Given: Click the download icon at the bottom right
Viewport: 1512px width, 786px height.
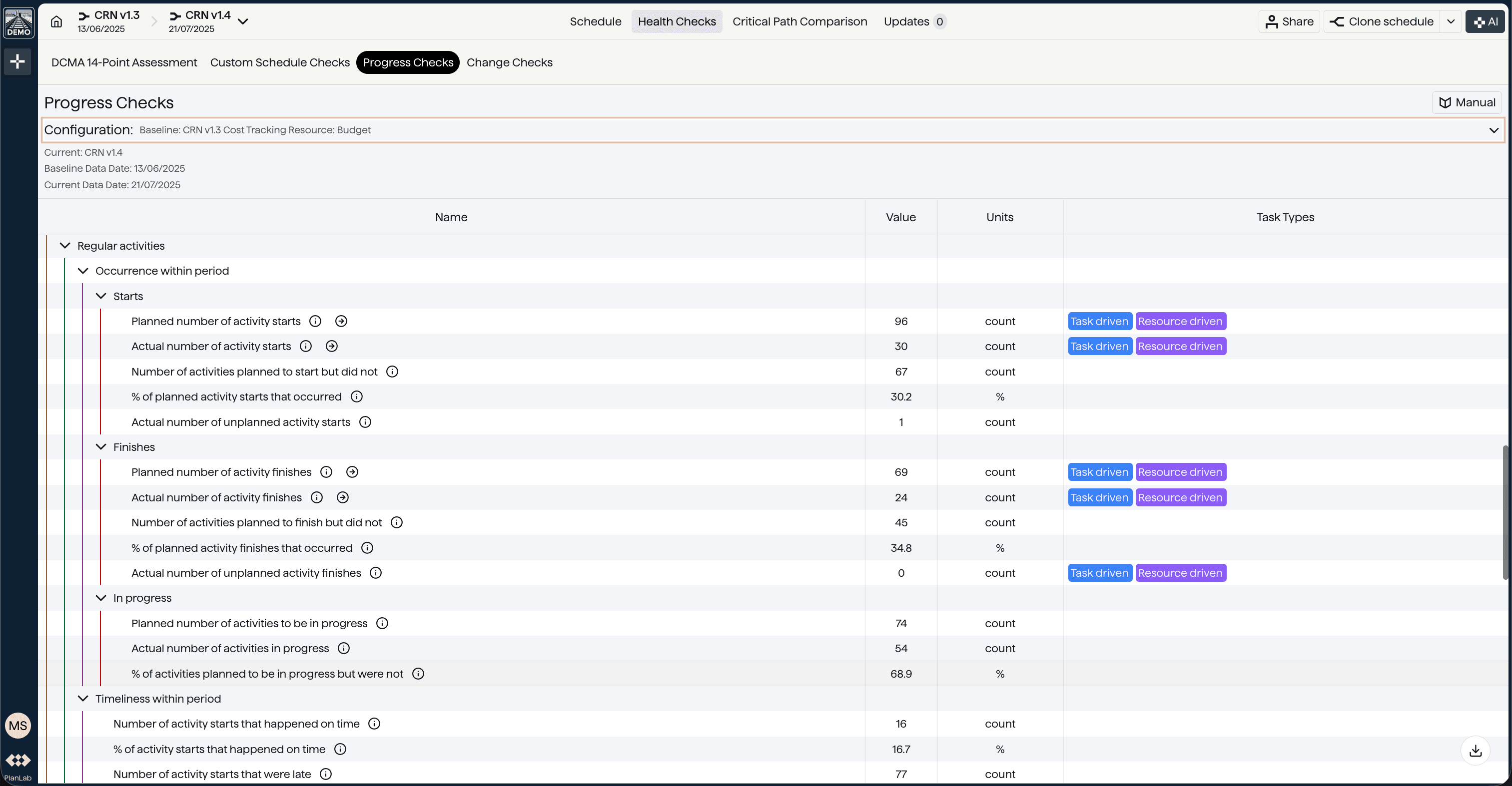Looking at the screenshot, I should (1475, 750).
